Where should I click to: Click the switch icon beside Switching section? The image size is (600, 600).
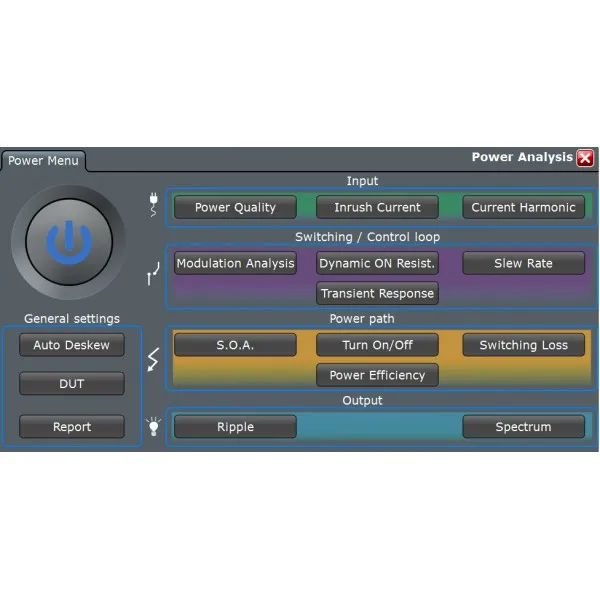tap(153, 273)
